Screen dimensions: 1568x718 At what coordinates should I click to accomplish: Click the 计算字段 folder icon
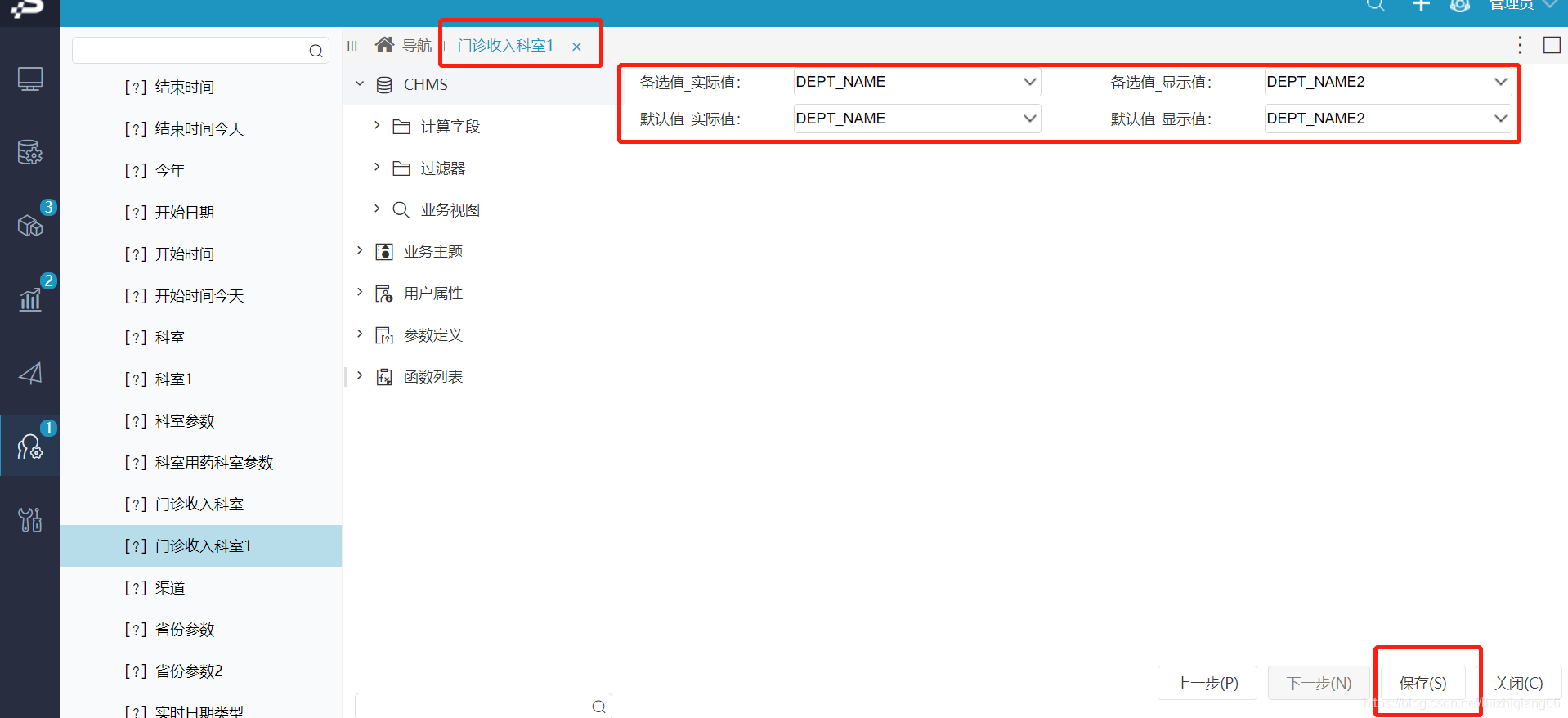pyautogui.click(x=401, y=126)
